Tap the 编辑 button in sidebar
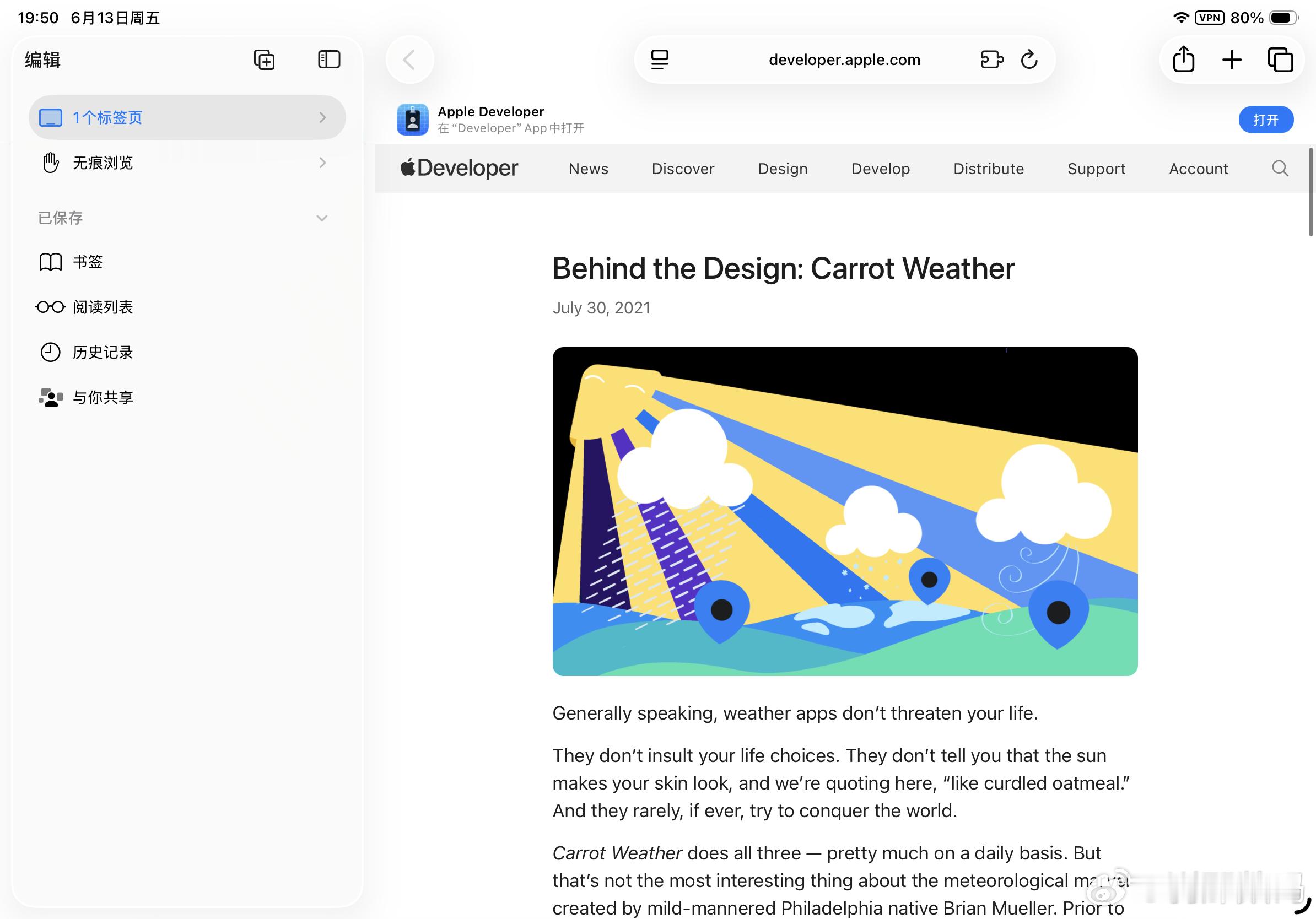Screen dimensions: 1316x919 point(43,60)
